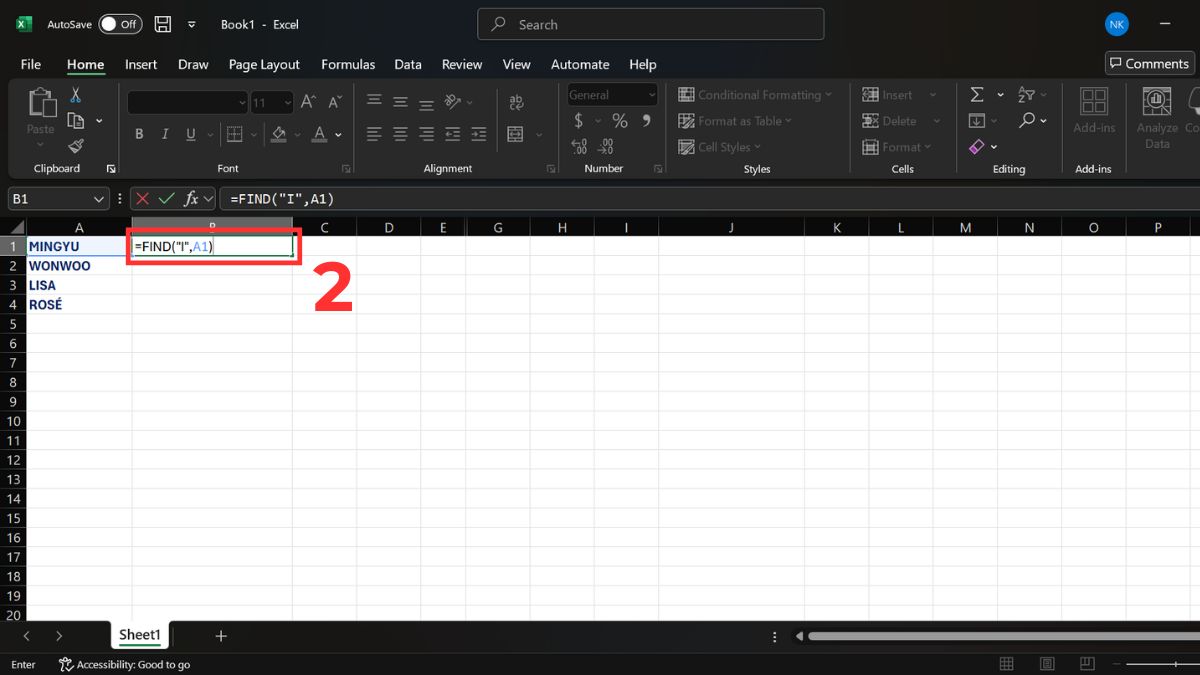Open the Wrap Text icon

click(517, 101)
